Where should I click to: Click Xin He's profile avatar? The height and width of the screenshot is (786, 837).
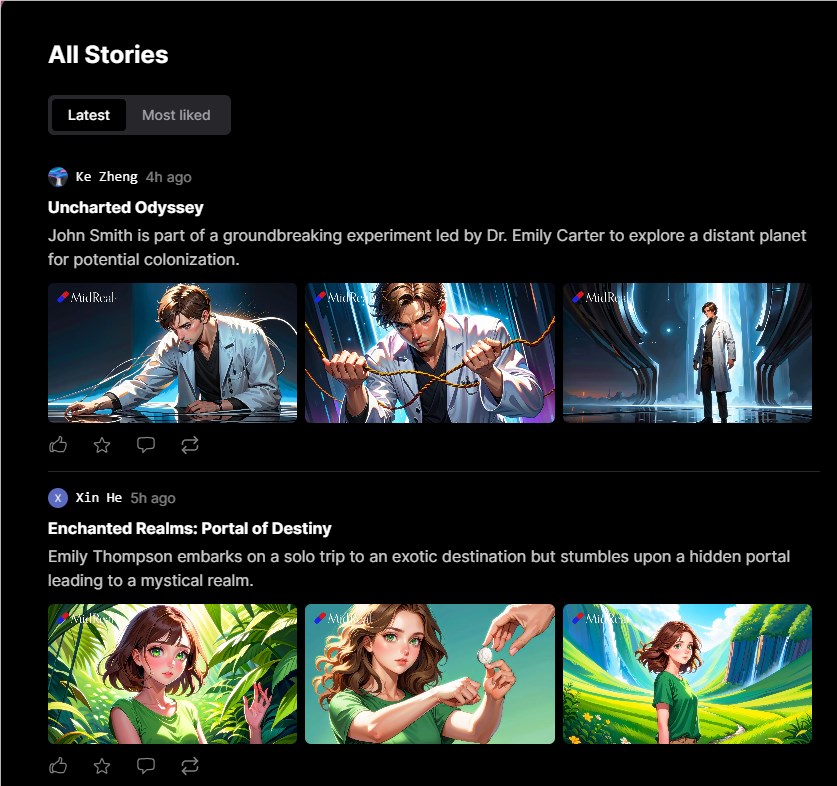(x=58, y=498)
